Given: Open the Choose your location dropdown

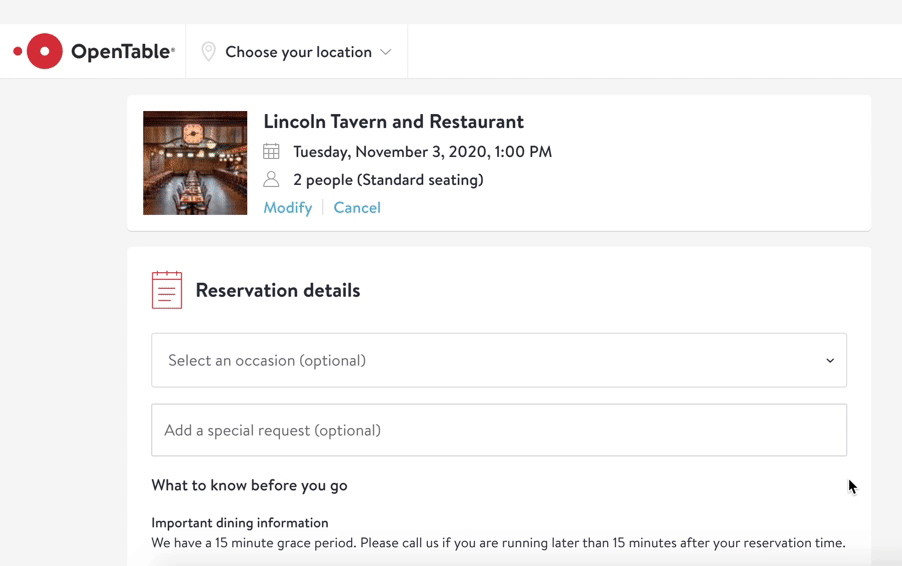Looking at the screenshot, I should (x=298, y=52).
